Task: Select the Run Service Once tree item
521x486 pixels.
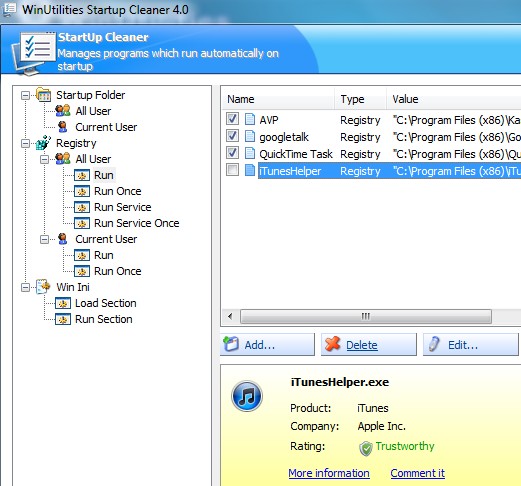Action: pyautogui.click(x=137, y=223)
